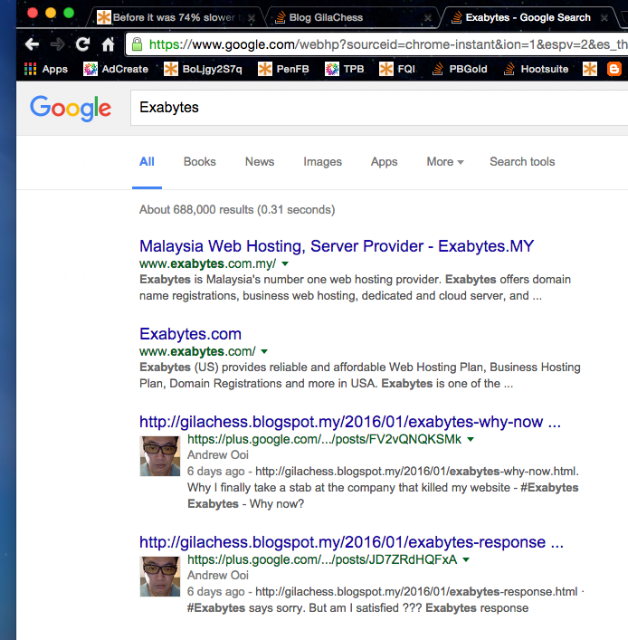This screenshot has height=640, width=628.
Task: Switch to Books search results
Action: (x=200, y=162)
